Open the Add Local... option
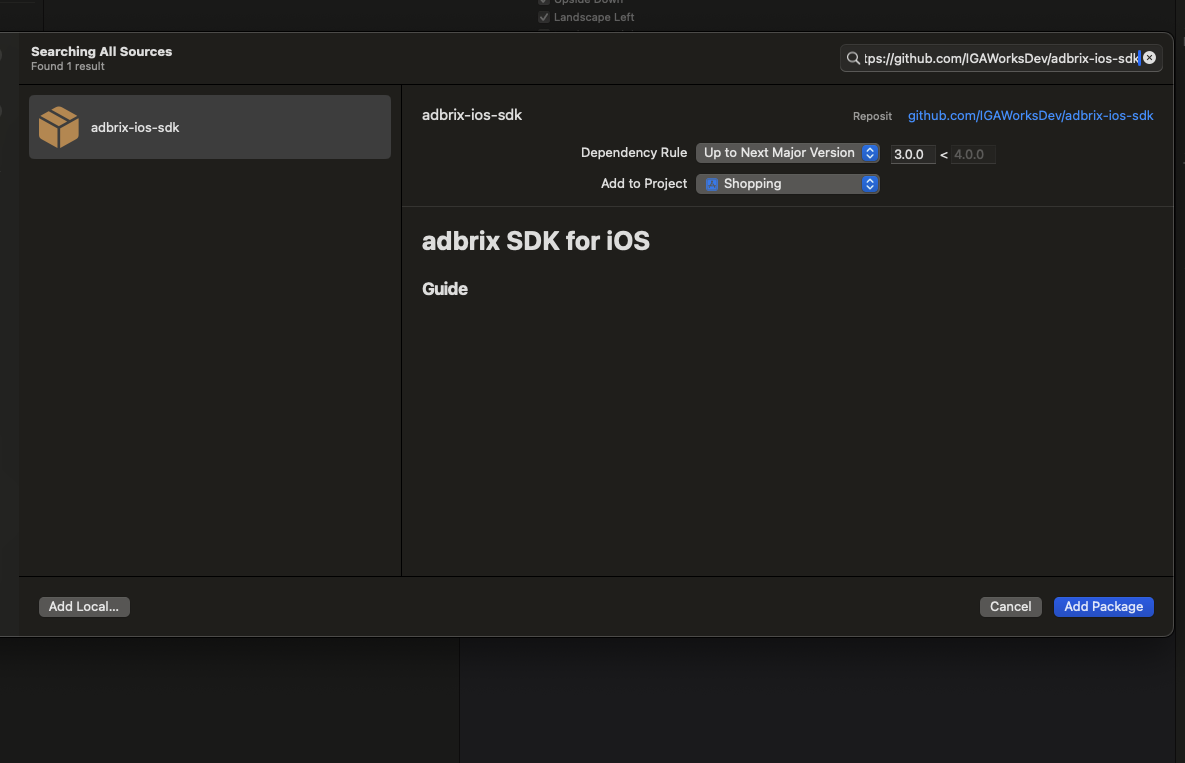Image resolution: width=1185 pixels, height=763 pixels. (84, 607)
